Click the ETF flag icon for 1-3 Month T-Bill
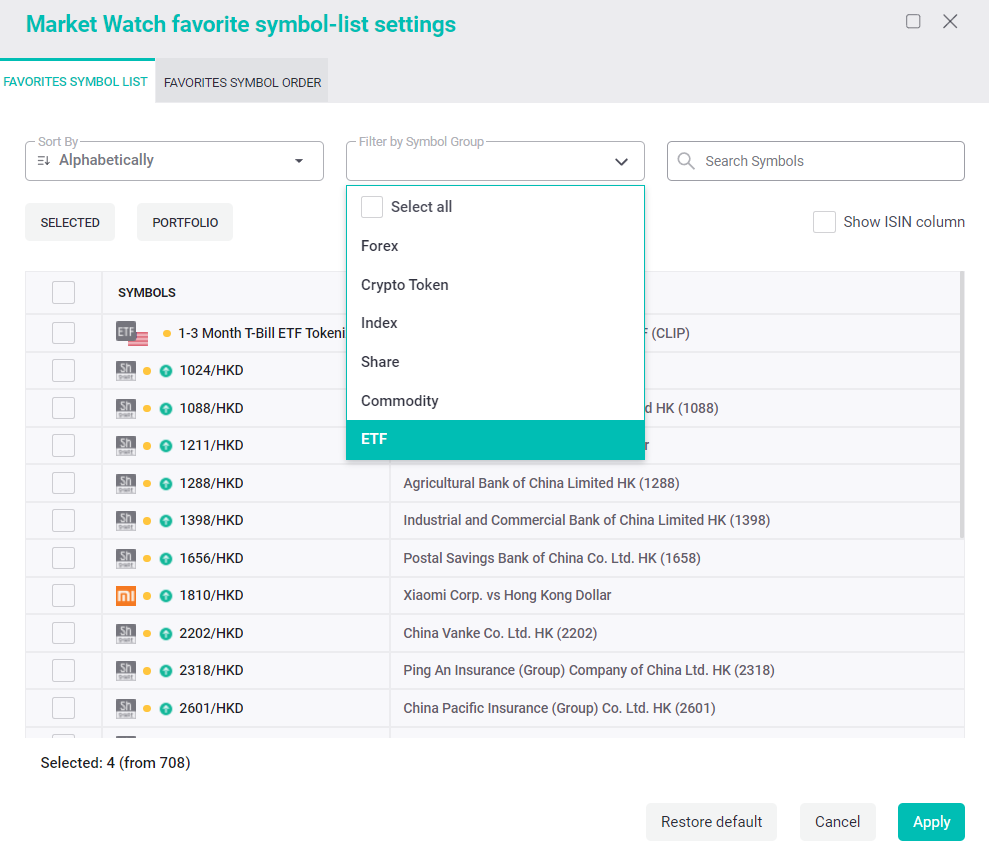Viewport: 989px width, 861px height. (x=132, y=334)
